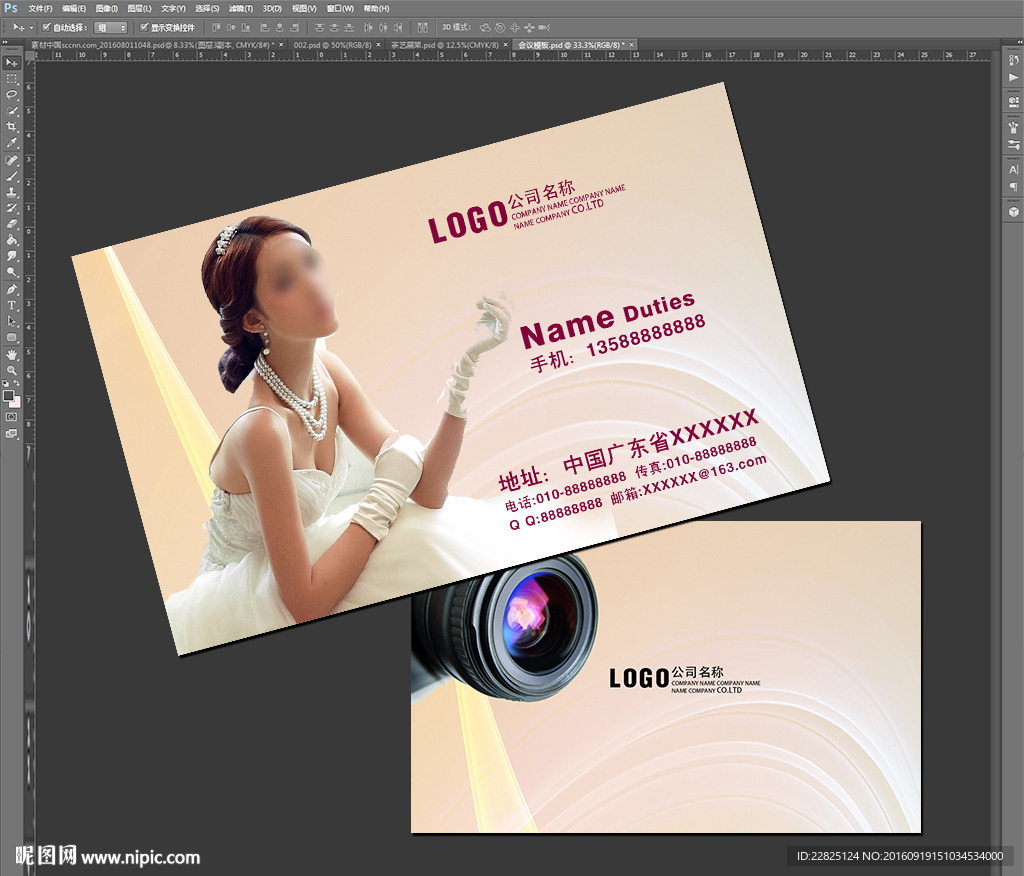This screenshot has height=876, width=1024.
Task: Select the Healing Brush tool
Action: (x=12, y=161)
